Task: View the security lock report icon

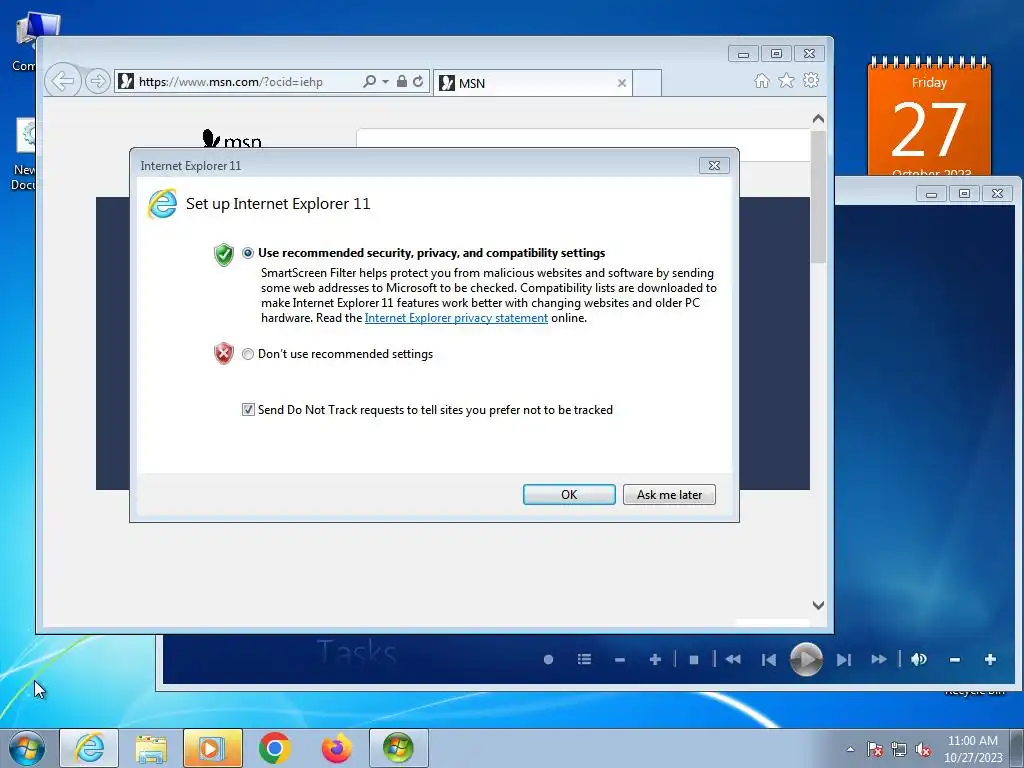Action: coord(402,81)
